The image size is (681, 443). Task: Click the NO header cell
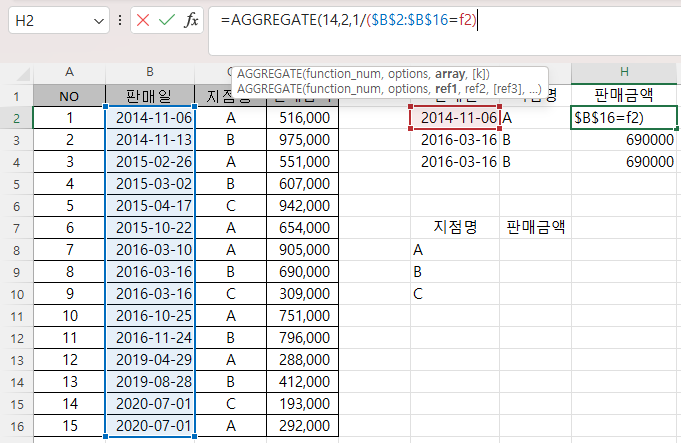click(x=69, y=96)
